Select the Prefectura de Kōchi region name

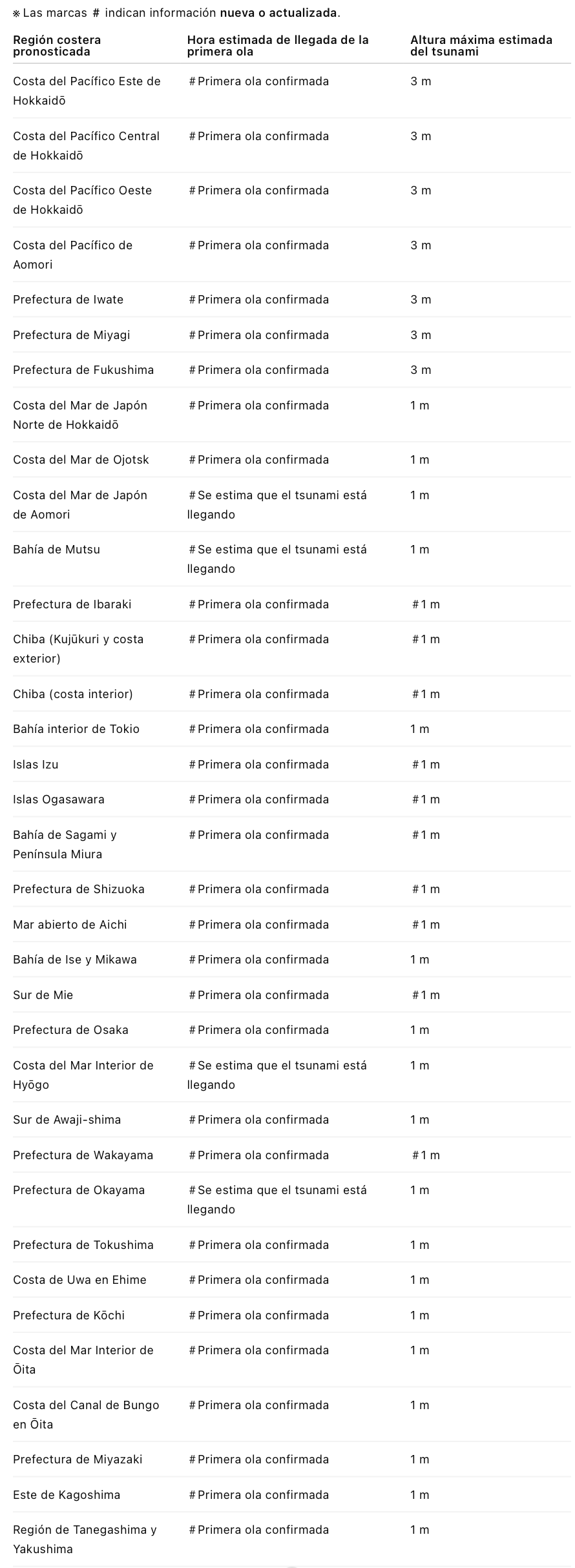pos(68,1315)
